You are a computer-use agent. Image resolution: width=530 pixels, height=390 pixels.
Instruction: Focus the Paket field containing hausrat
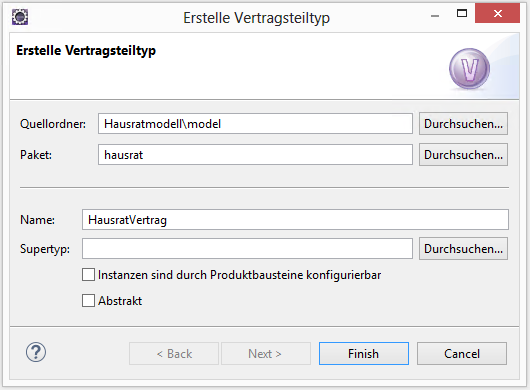tap(255, 155)
